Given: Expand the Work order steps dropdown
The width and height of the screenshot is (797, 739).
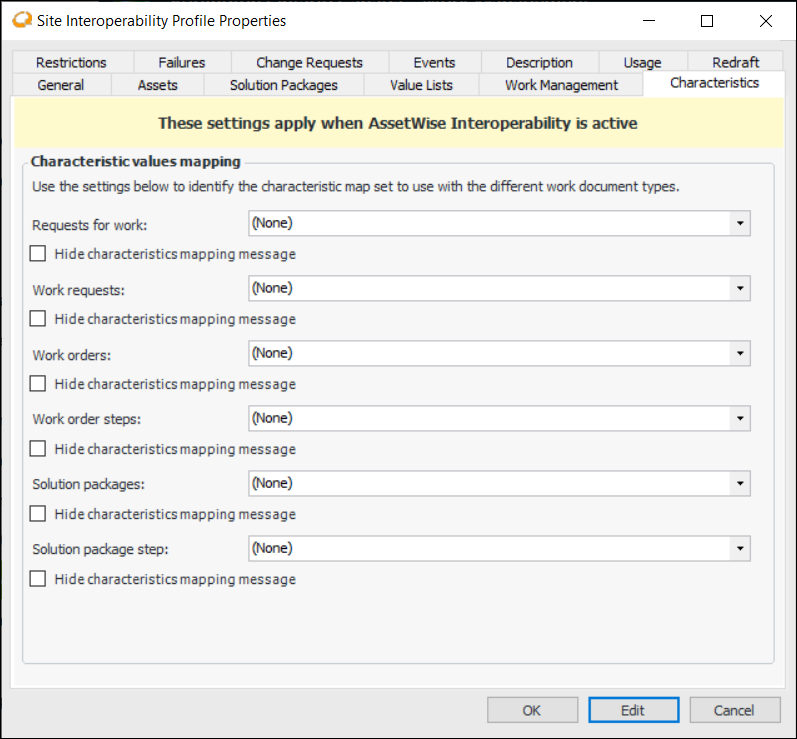Looking at the screenshot, I should click(739, 418).
